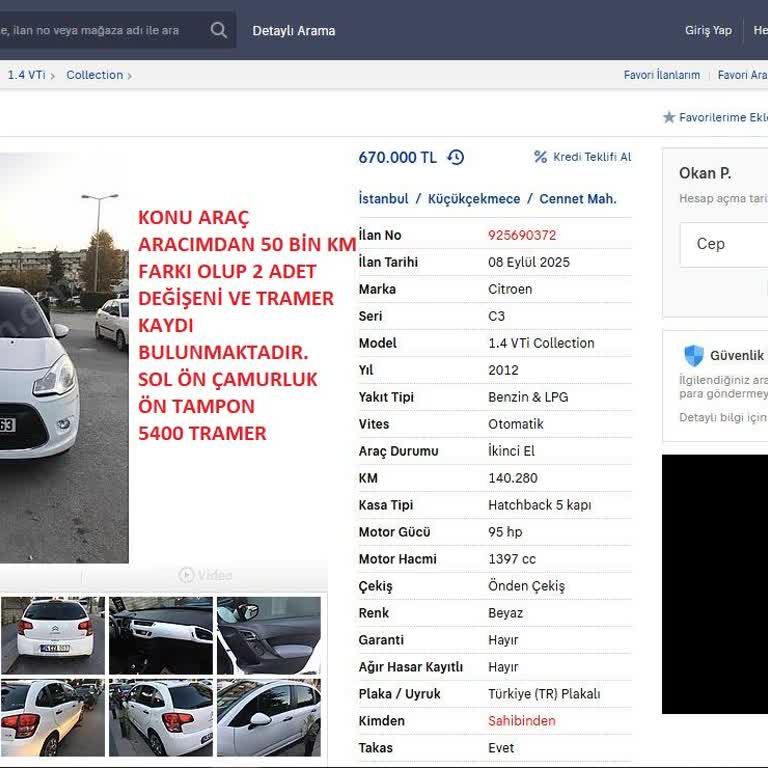The width and height of the screenshot is (768, 768).
Task: Open the price history clock icon
Action: click(x=456, y=157)
